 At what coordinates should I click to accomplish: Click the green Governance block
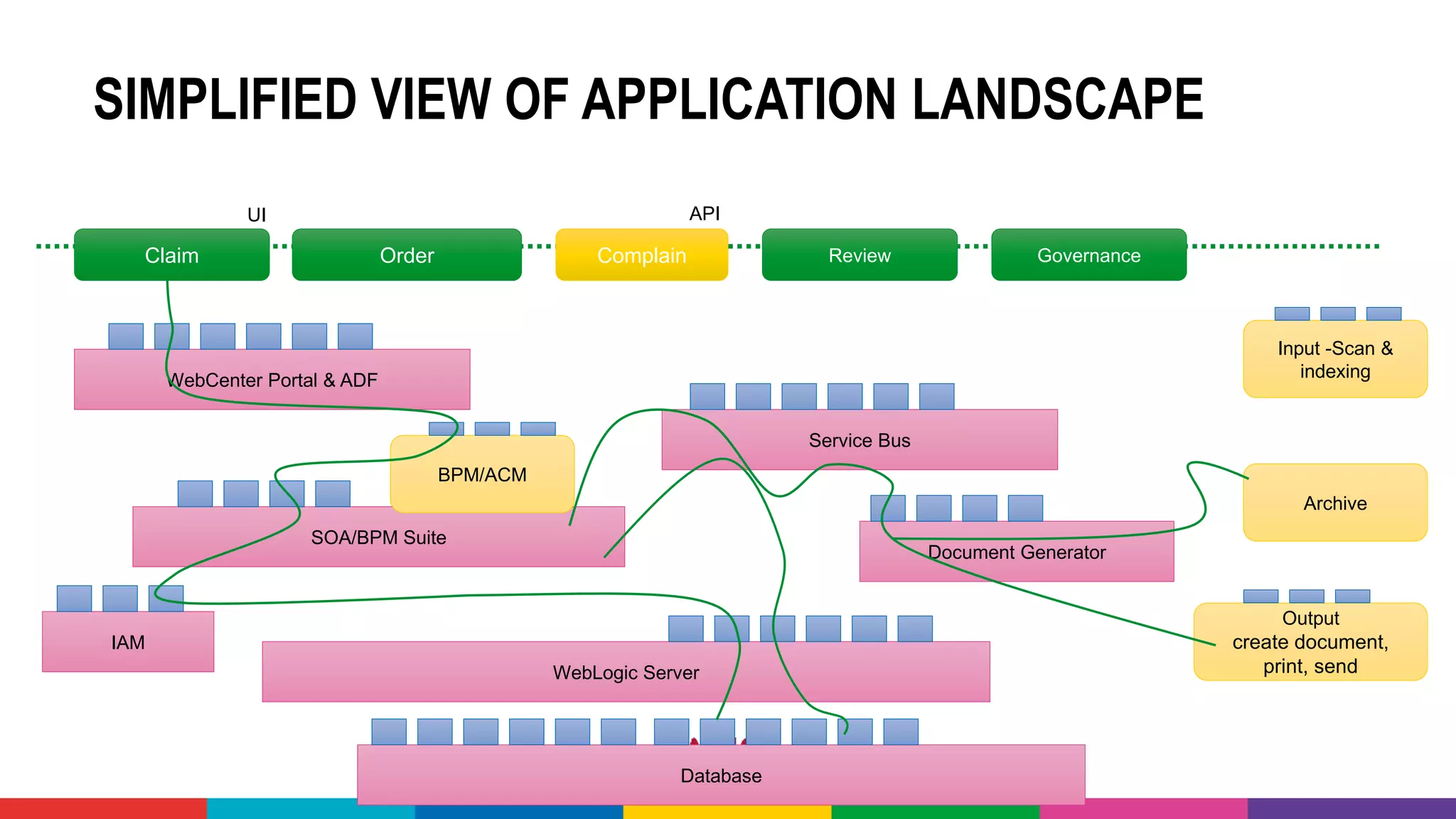1088,255
